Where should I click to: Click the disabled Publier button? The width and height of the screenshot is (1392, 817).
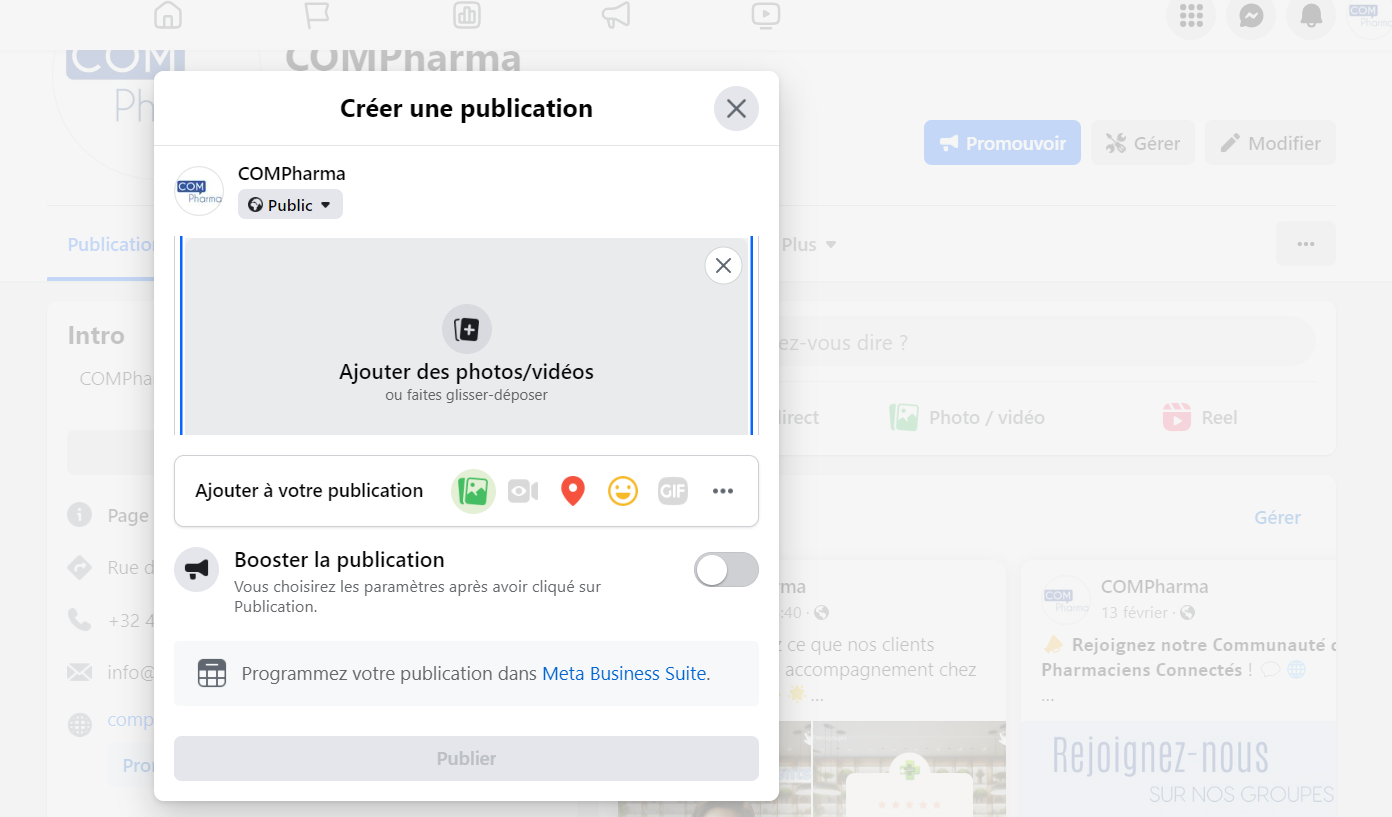(x=466, y=759)
